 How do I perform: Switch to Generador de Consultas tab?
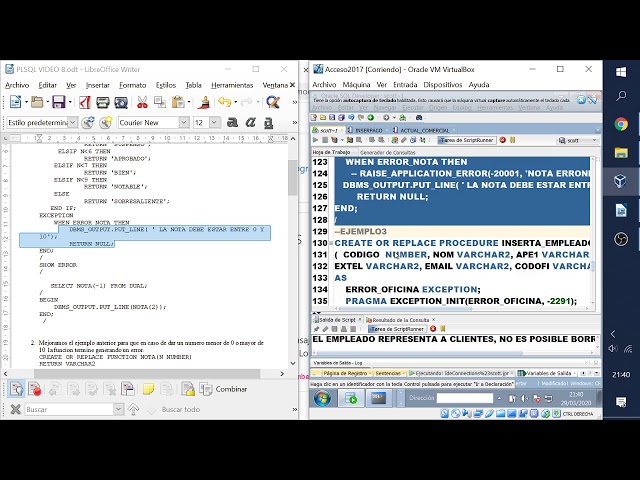387,152
